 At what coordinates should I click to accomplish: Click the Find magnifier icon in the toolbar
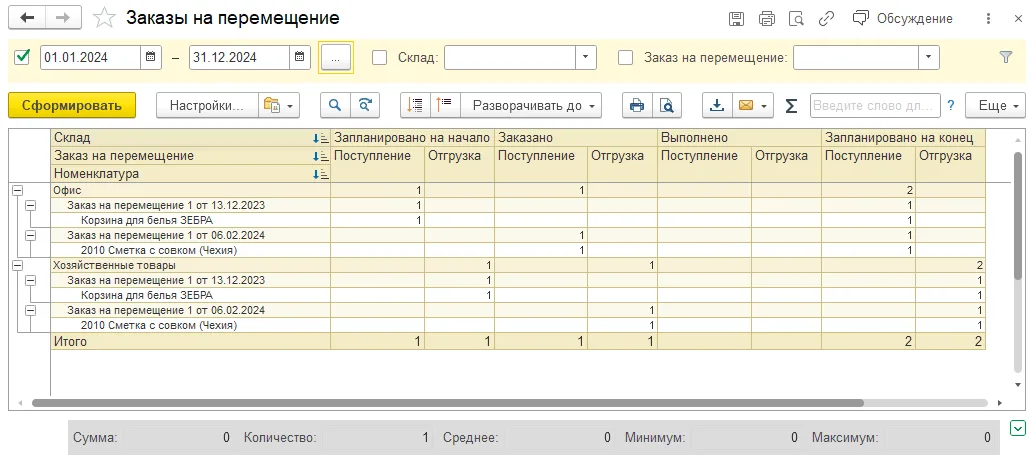pos(335,105)
